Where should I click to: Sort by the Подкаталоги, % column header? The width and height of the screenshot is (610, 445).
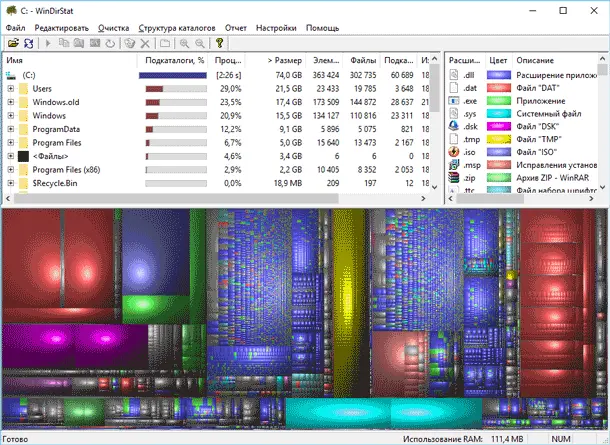[x=172, y=60]
